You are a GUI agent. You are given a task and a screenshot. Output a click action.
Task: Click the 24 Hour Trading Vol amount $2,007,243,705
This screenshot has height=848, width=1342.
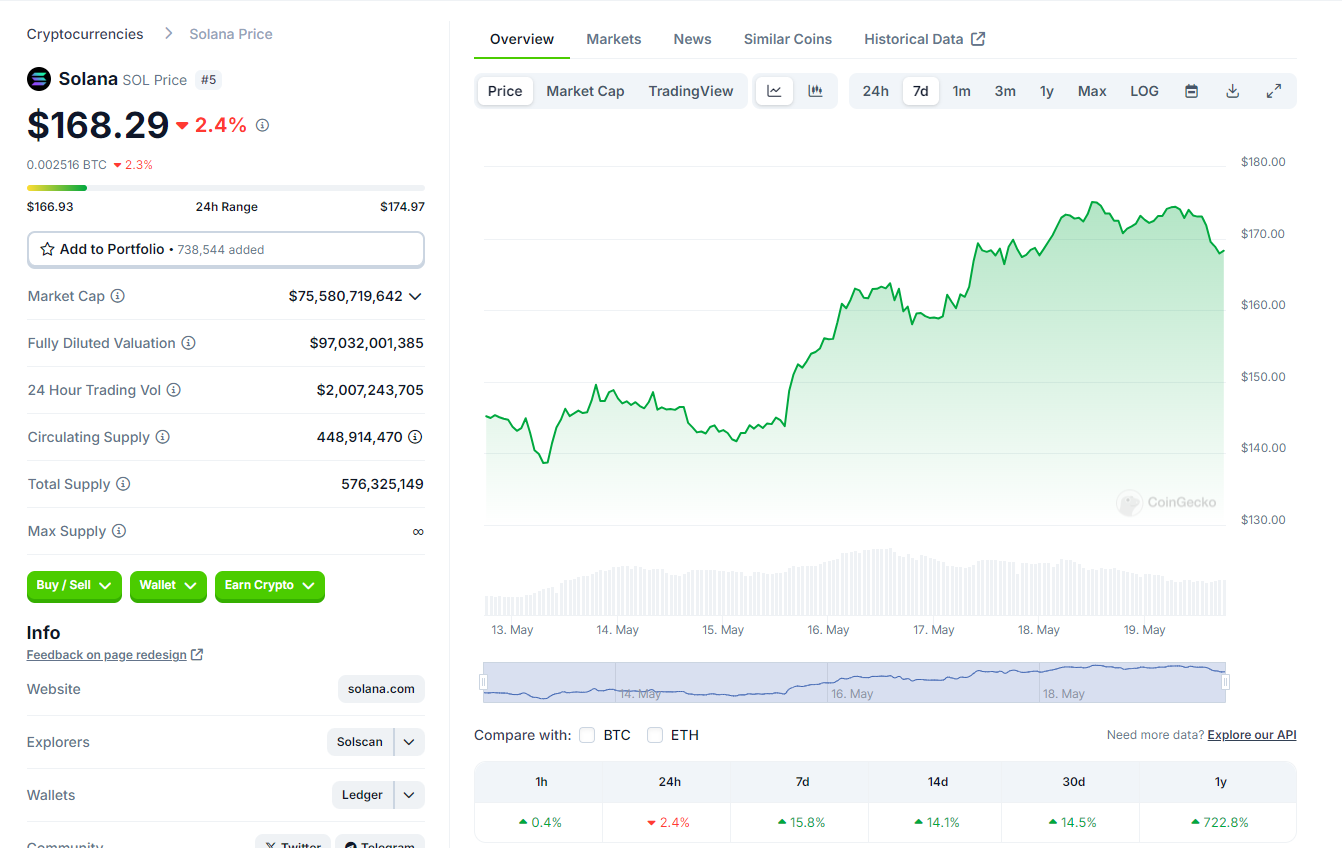(370, 390)
